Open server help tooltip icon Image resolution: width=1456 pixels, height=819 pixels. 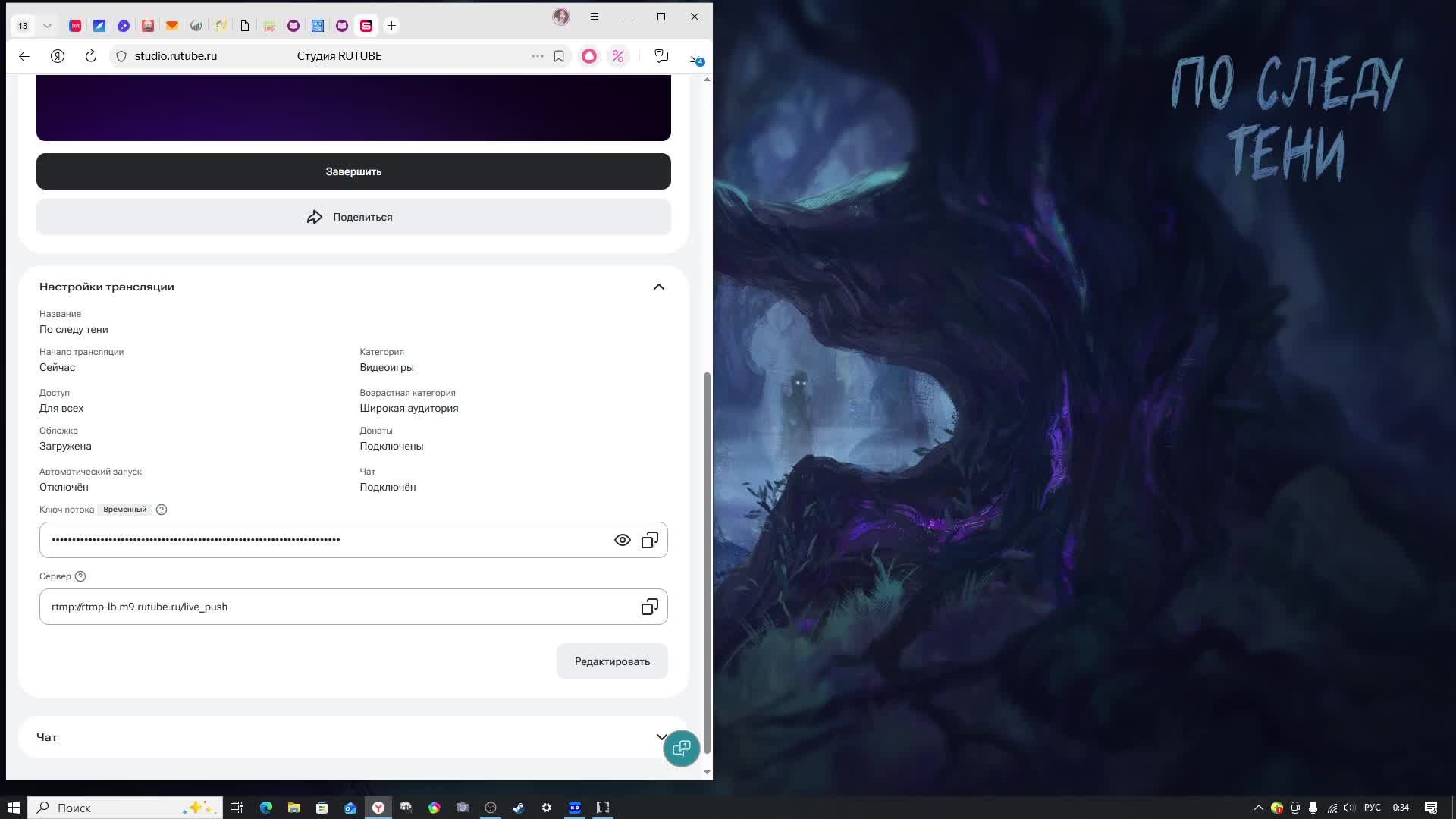click(80, 576)
